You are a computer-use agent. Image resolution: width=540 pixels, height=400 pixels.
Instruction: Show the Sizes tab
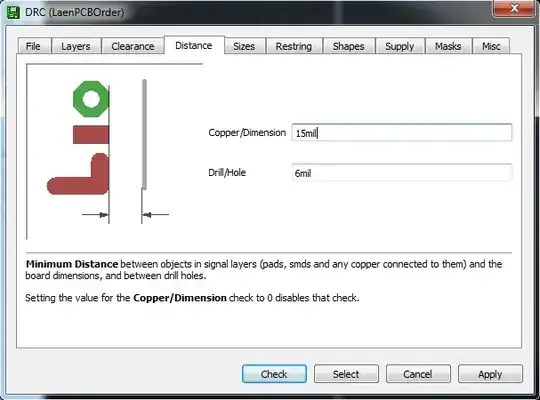click(244, 46)
